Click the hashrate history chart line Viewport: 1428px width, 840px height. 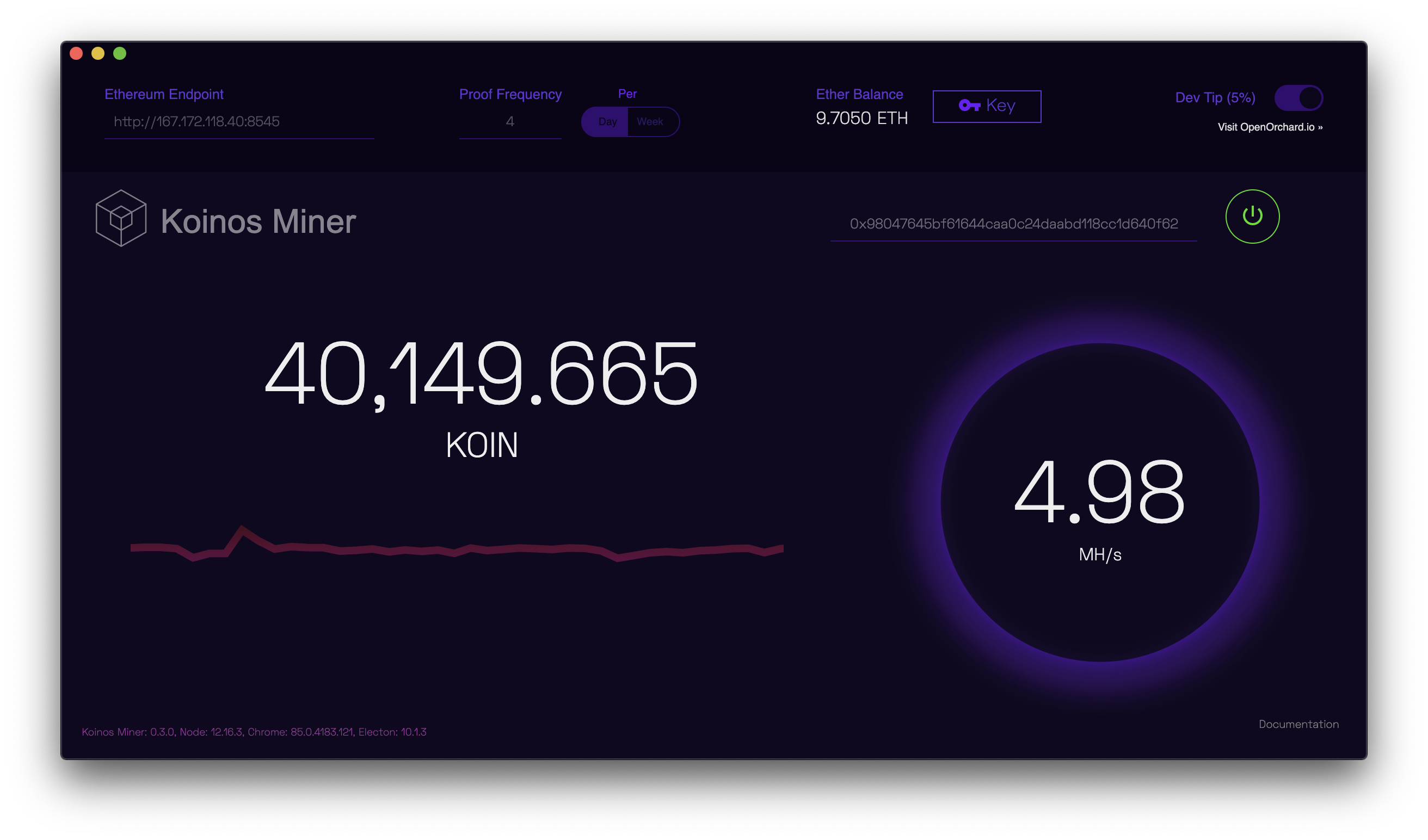453,549
